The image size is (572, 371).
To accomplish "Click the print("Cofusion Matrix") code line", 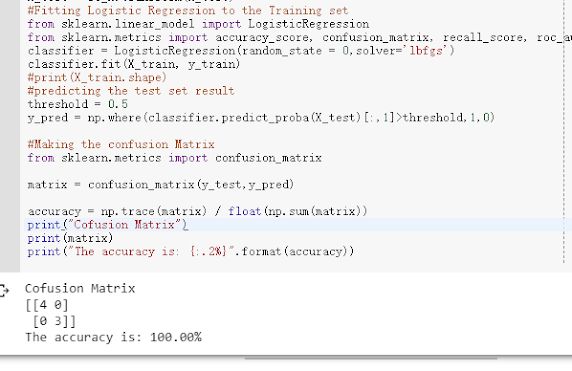I will tap(108, 225).
